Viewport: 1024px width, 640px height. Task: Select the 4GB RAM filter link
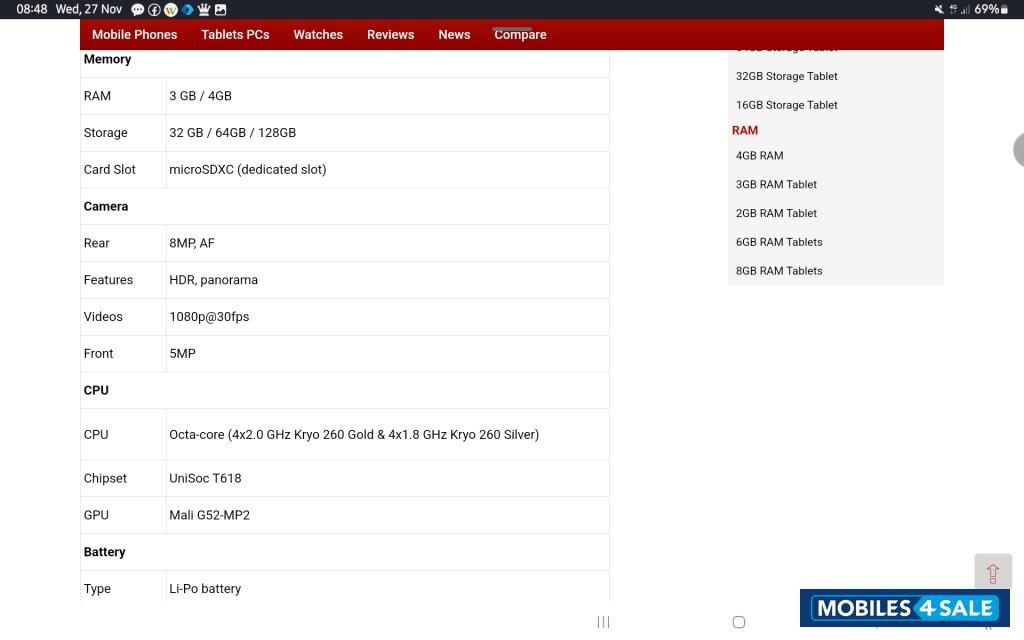pos(759,156)
